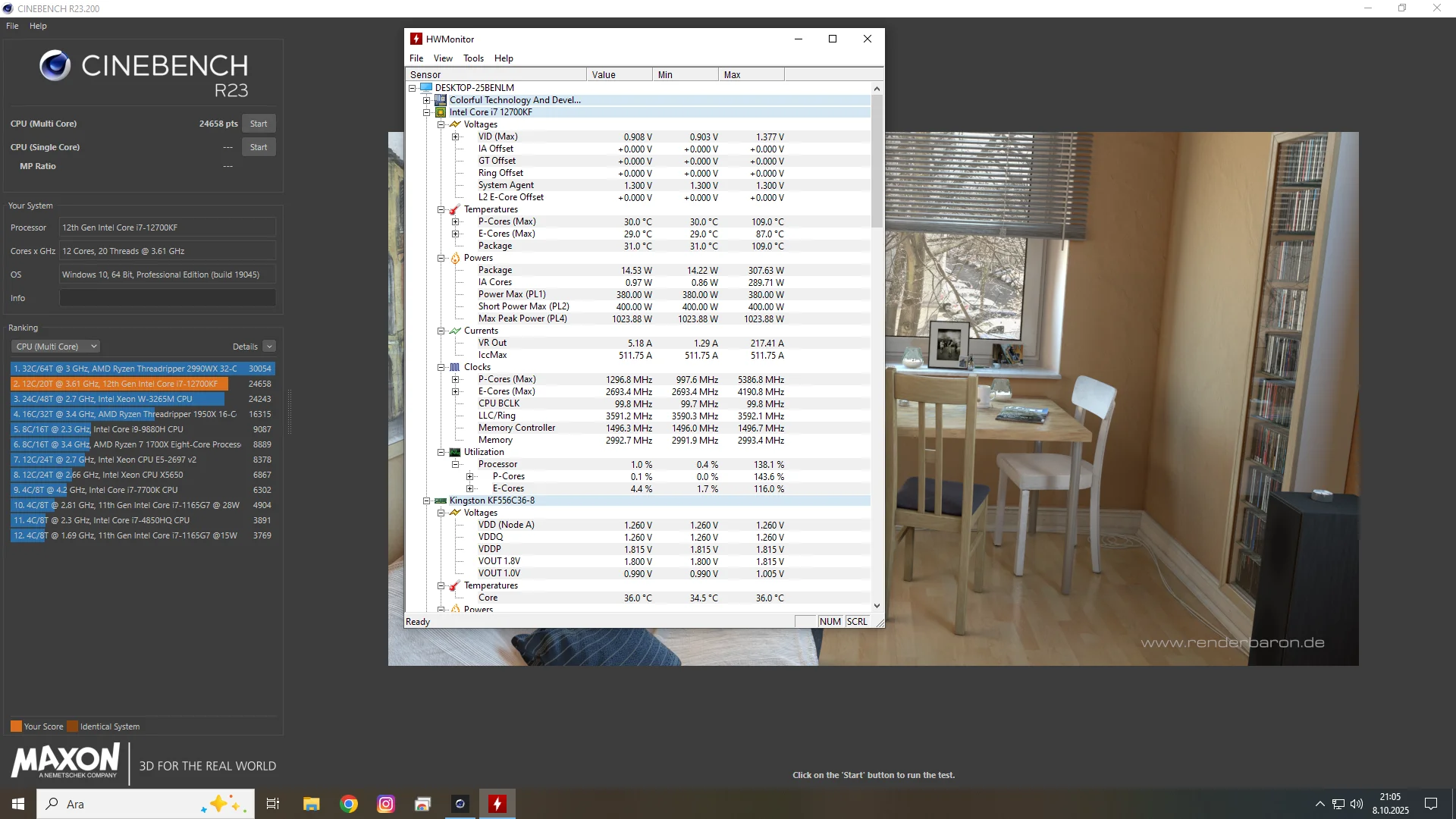Open the Cinebench File menu
This screenshot has height=819, width=1456.
tap(12, 26)
